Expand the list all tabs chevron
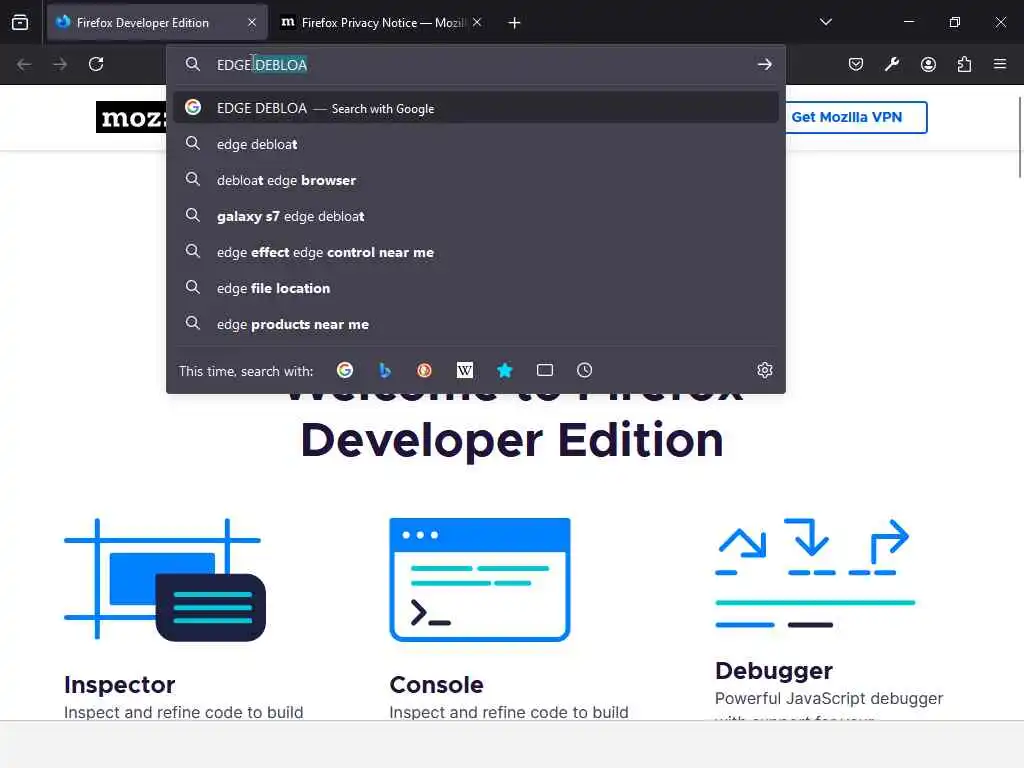This screenshot has width=1024, height=768. point(825,22)
